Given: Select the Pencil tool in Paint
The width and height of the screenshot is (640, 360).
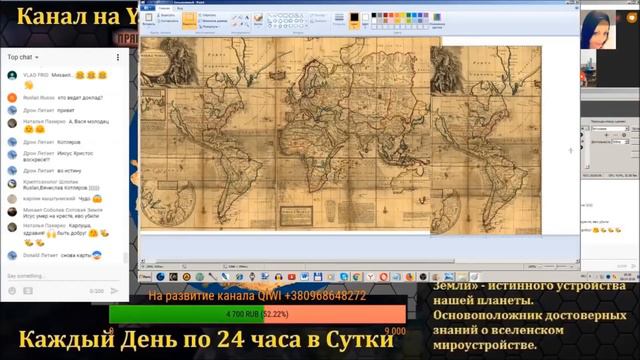Looking at the screenshot, I should coord(234,18).
